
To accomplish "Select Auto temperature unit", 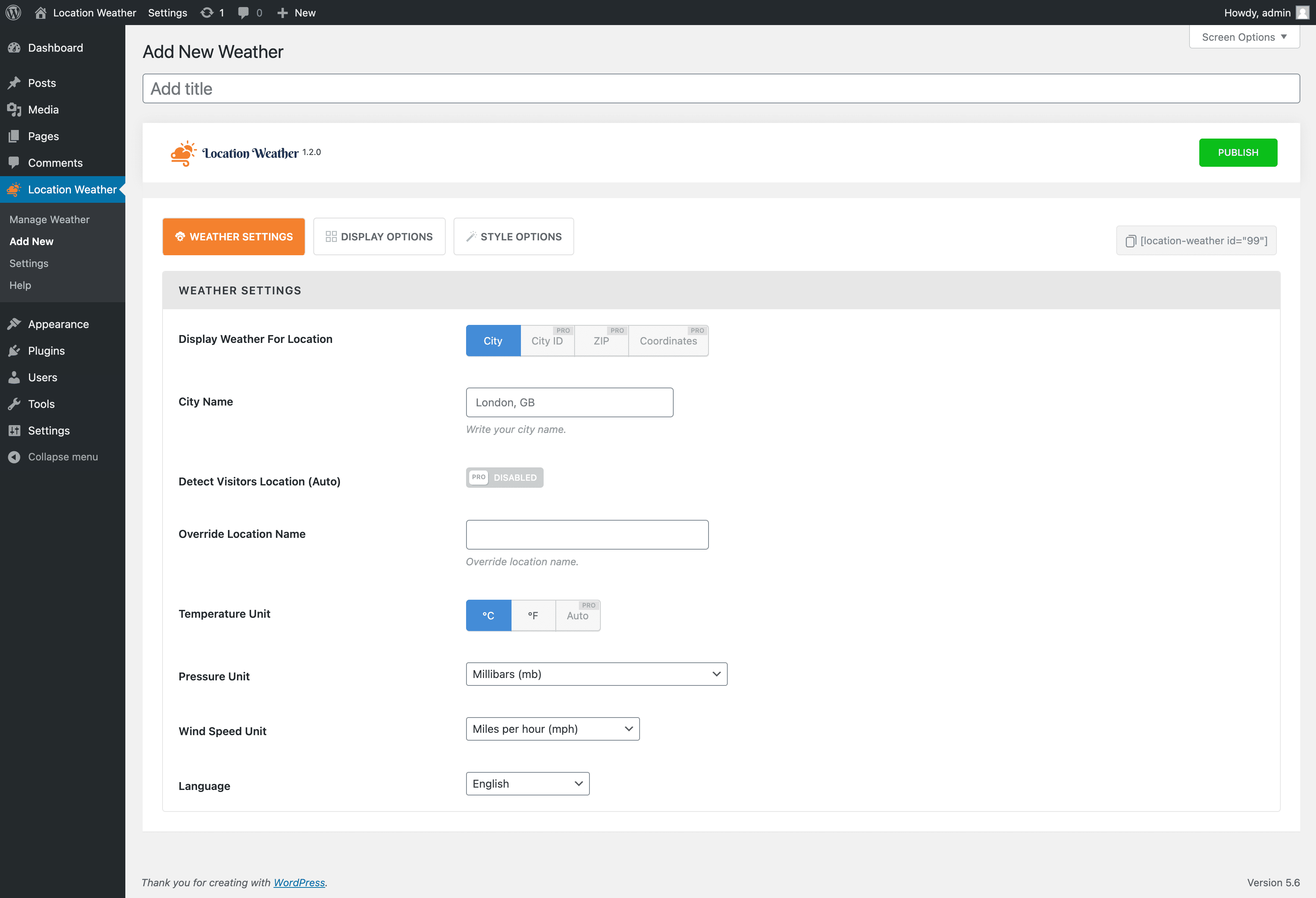I will pyautogui.click(x=578, y=616).
